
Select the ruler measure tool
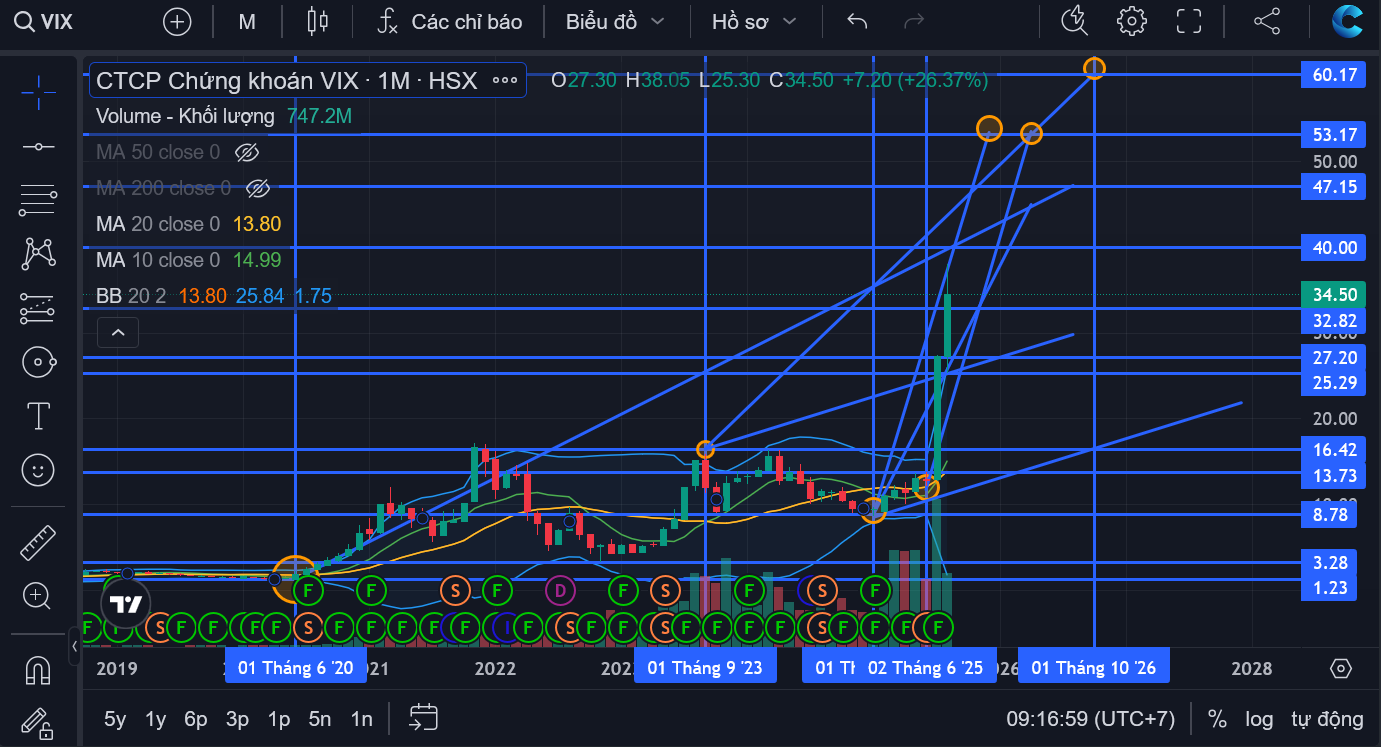click(x=38, y=543)
